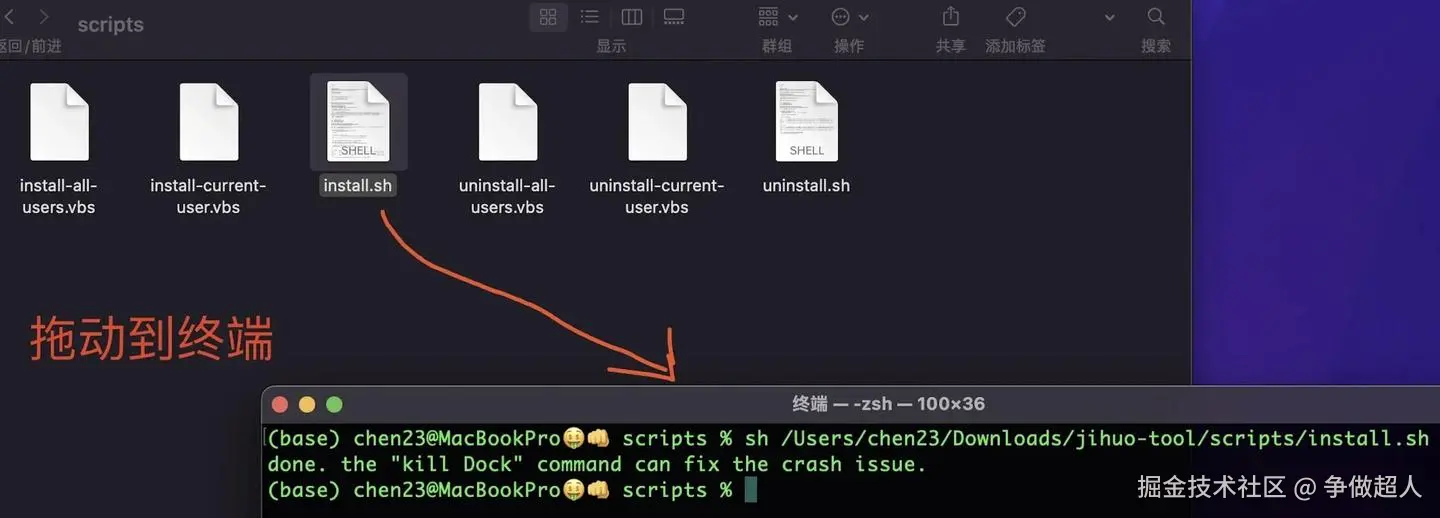Click the Add Tags icon
Viewport: 1440px width, 518px height.
coord(1015,17)
